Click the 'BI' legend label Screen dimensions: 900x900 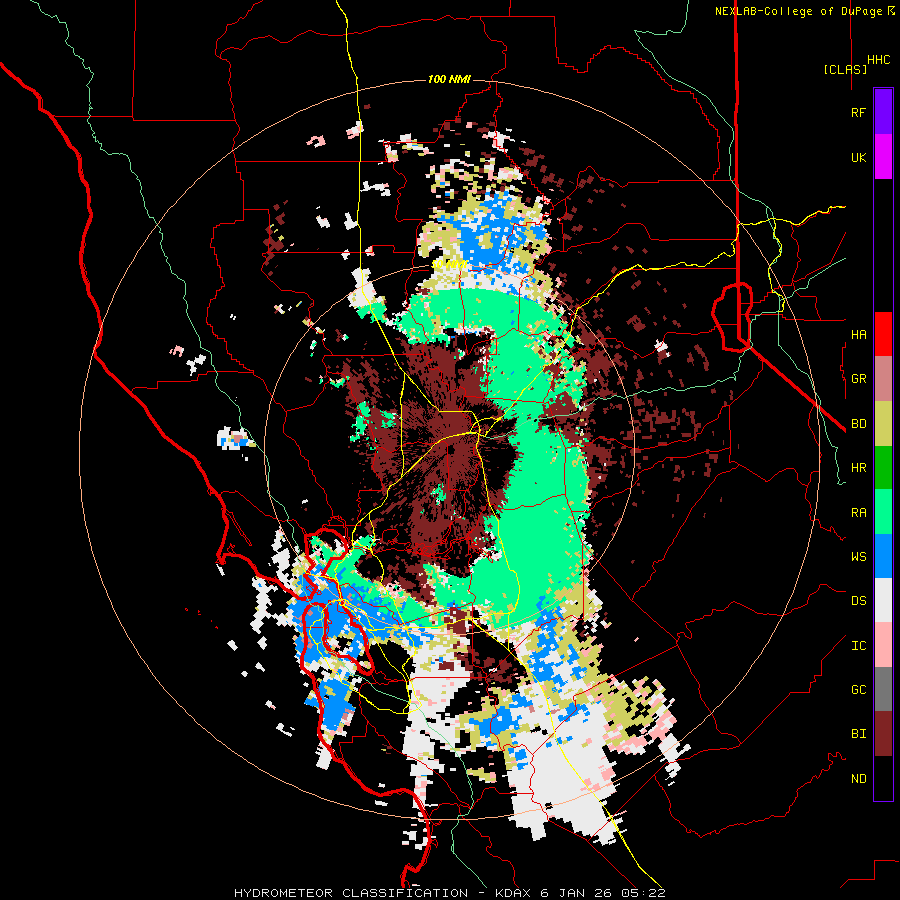click(858, 734)
